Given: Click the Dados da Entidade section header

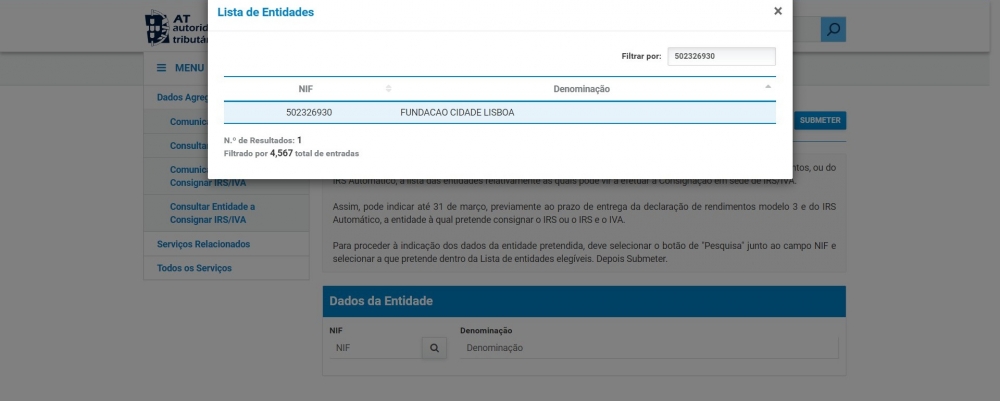Looking at the screenshot, I should coord(584,301).
